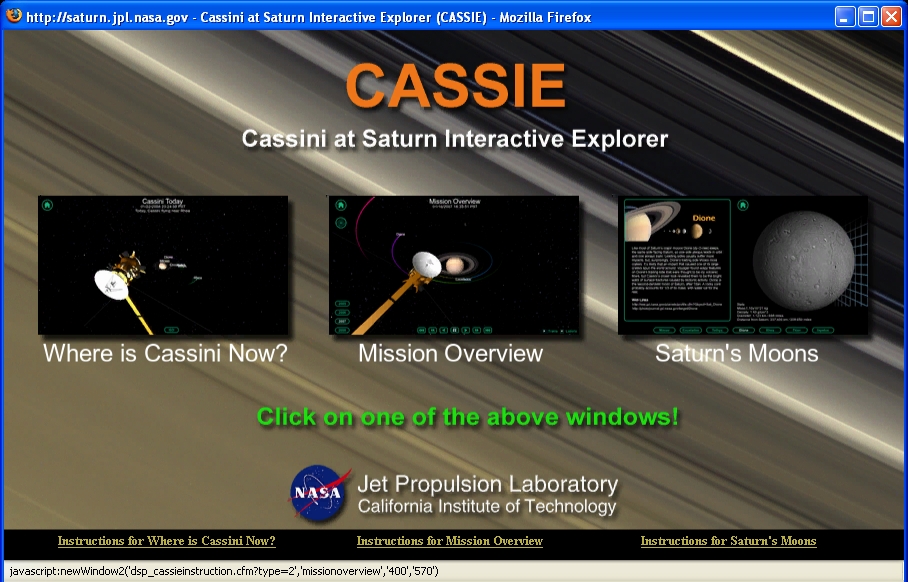Image resolution: width=908 pixels, height=582 pixels.
Task: Open the Mission Overview preview image
Action: coord(453,265)
